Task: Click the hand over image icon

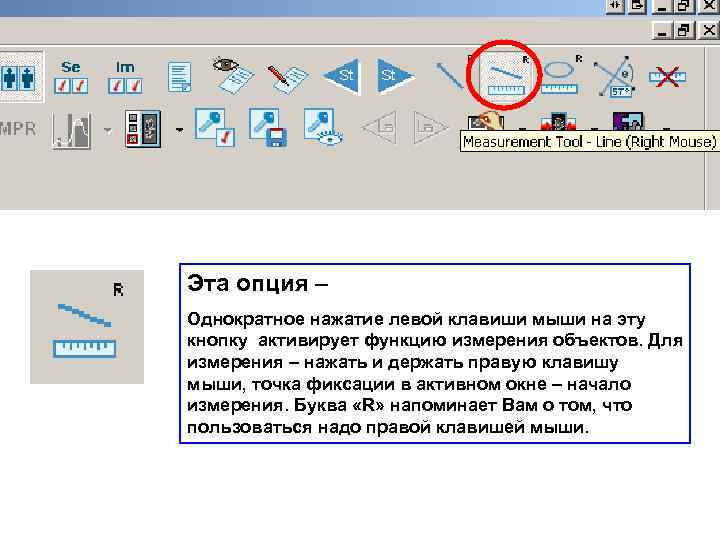Action: 486,122
